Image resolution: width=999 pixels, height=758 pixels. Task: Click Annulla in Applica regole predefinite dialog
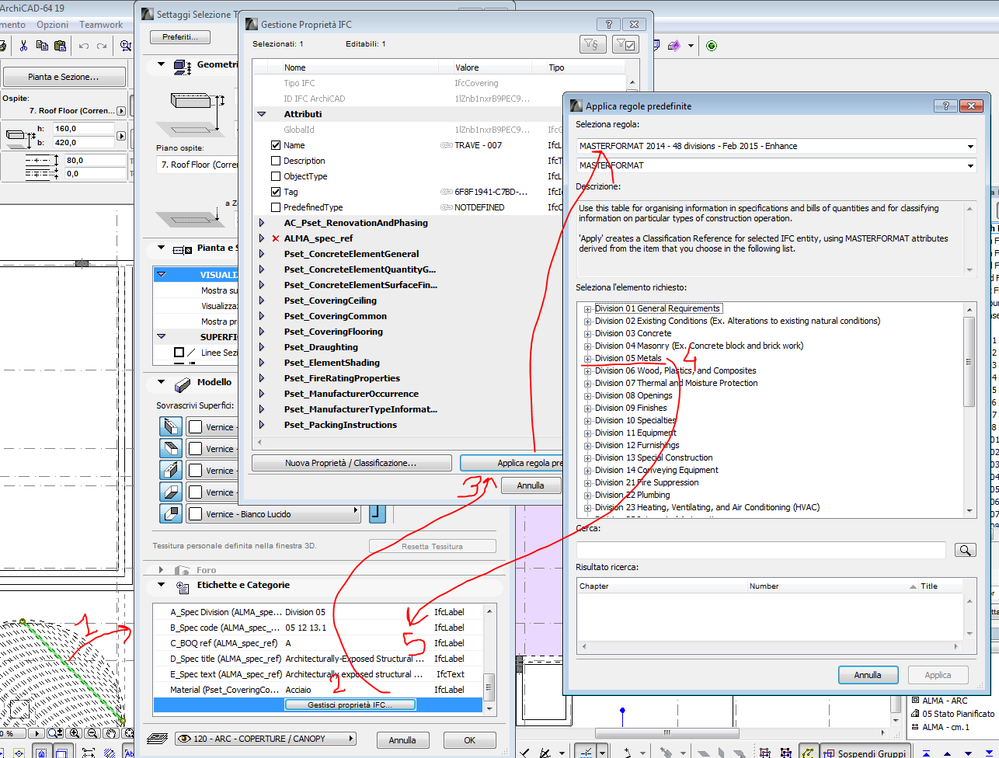coord(868,675)
